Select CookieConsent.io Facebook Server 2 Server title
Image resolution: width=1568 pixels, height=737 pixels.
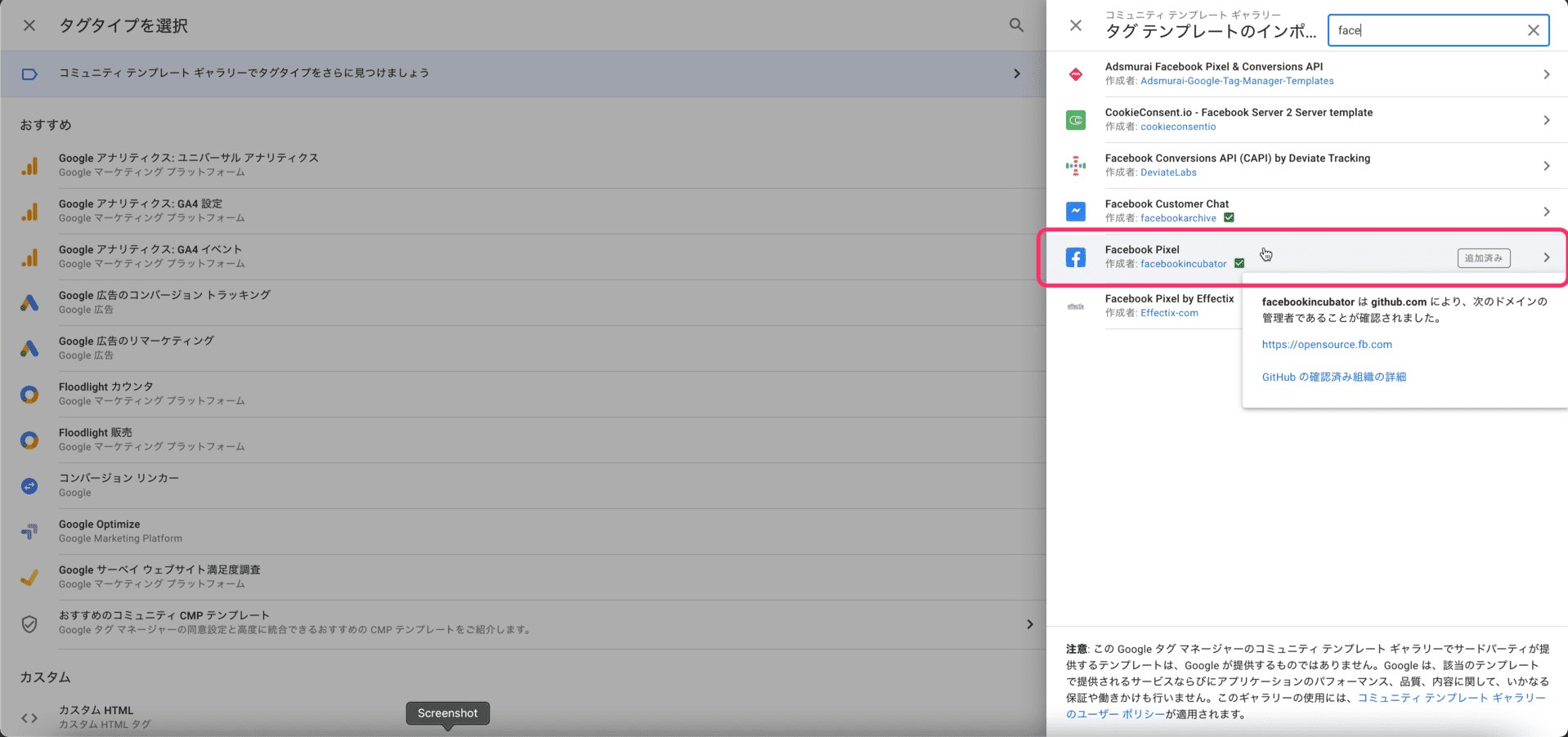[x=1239, y=113]
